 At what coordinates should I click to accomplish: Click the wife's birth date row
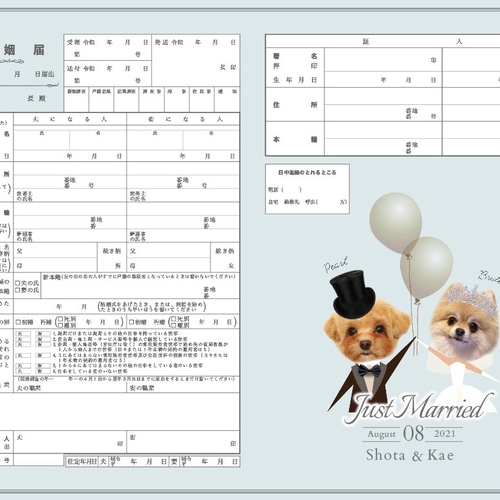click(183, 156)
